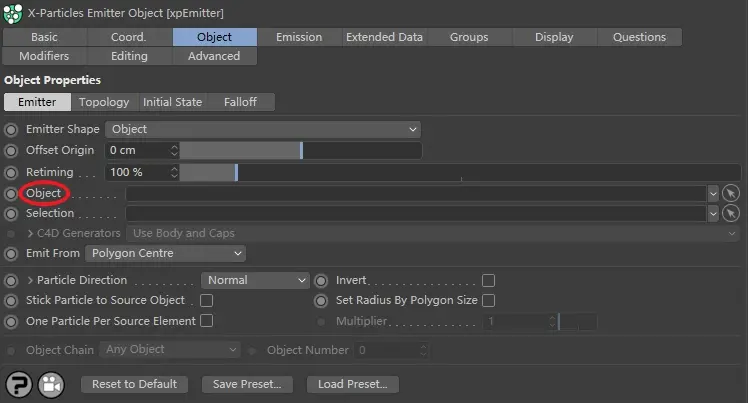The width and height of the screenshot is (748, 403).
Task: Adjust the Offset Origin slider
Action: point(301,151)
